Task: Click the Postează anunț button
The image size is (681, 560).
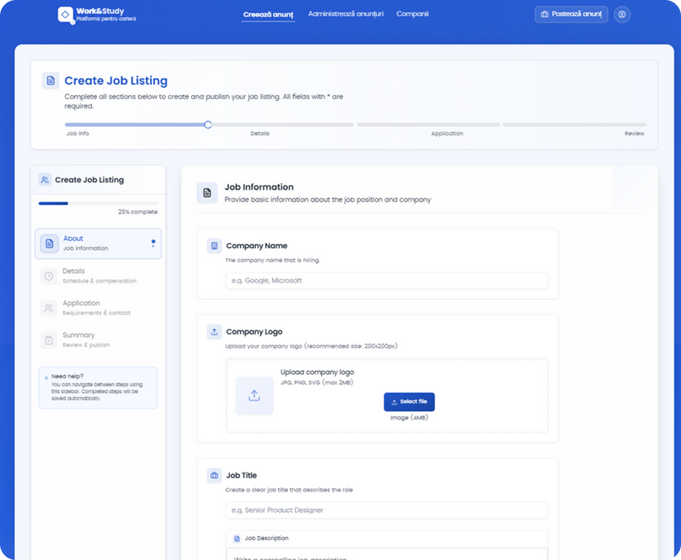Action: (x=571, y=14)
